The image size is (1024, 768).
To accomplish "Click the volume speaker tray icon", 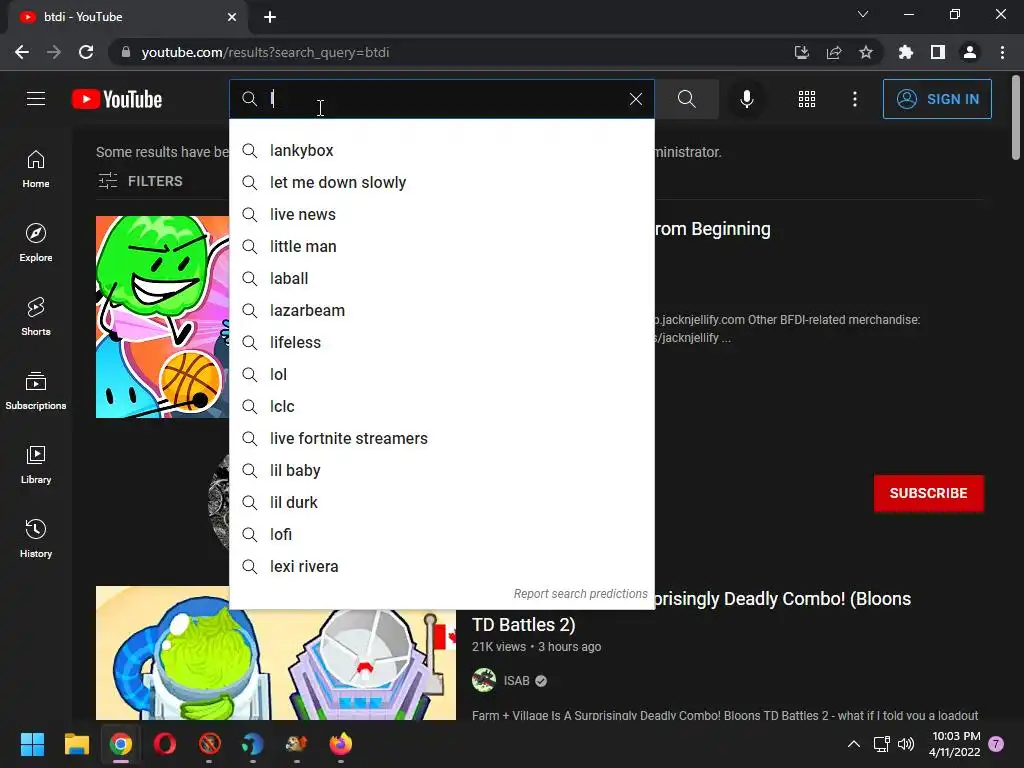I will (x=906, y=744).
